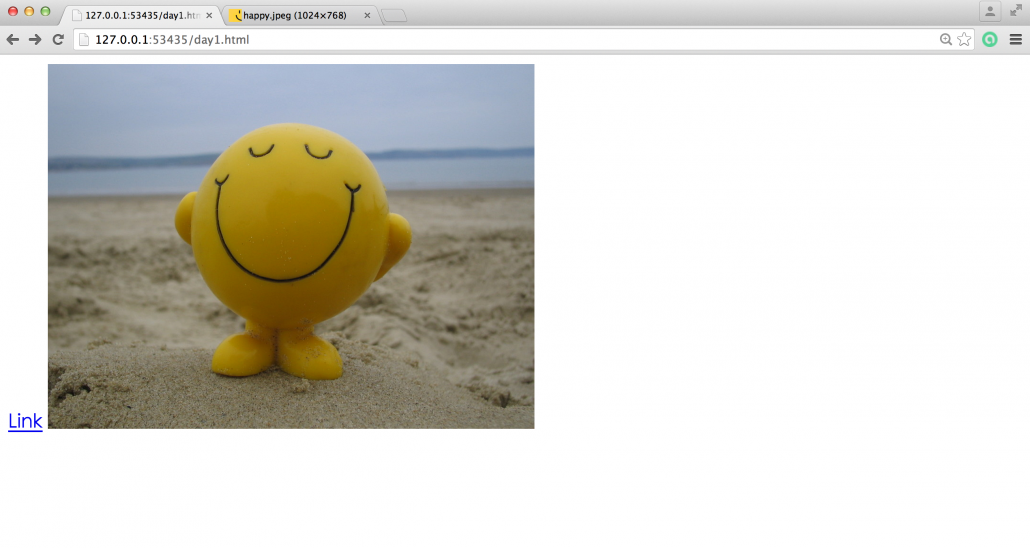This screenshot has width=1030, height=548.
Task: Open a new tab
Action: (x=394, y=16)
